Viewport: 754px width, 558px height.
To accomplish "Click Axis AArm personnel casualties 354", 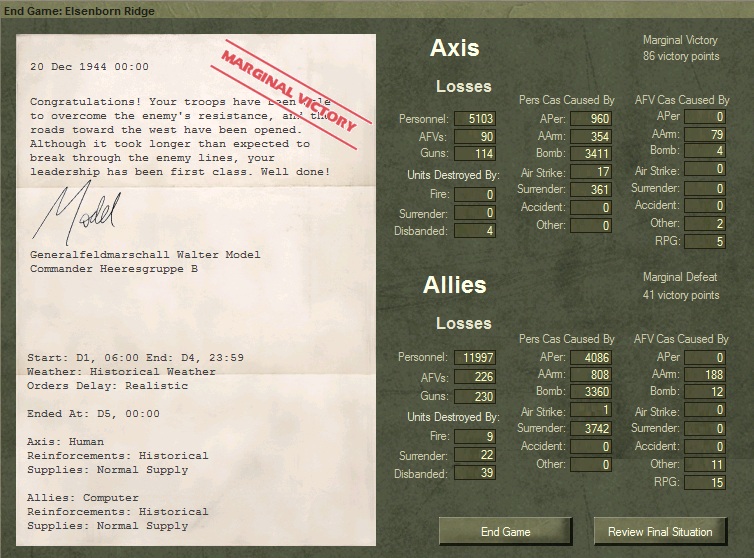I will (x=591, y=137).
